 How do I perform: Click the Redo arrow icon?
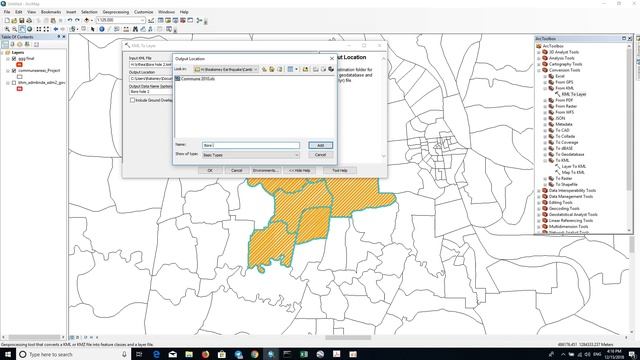pos(77,20)
